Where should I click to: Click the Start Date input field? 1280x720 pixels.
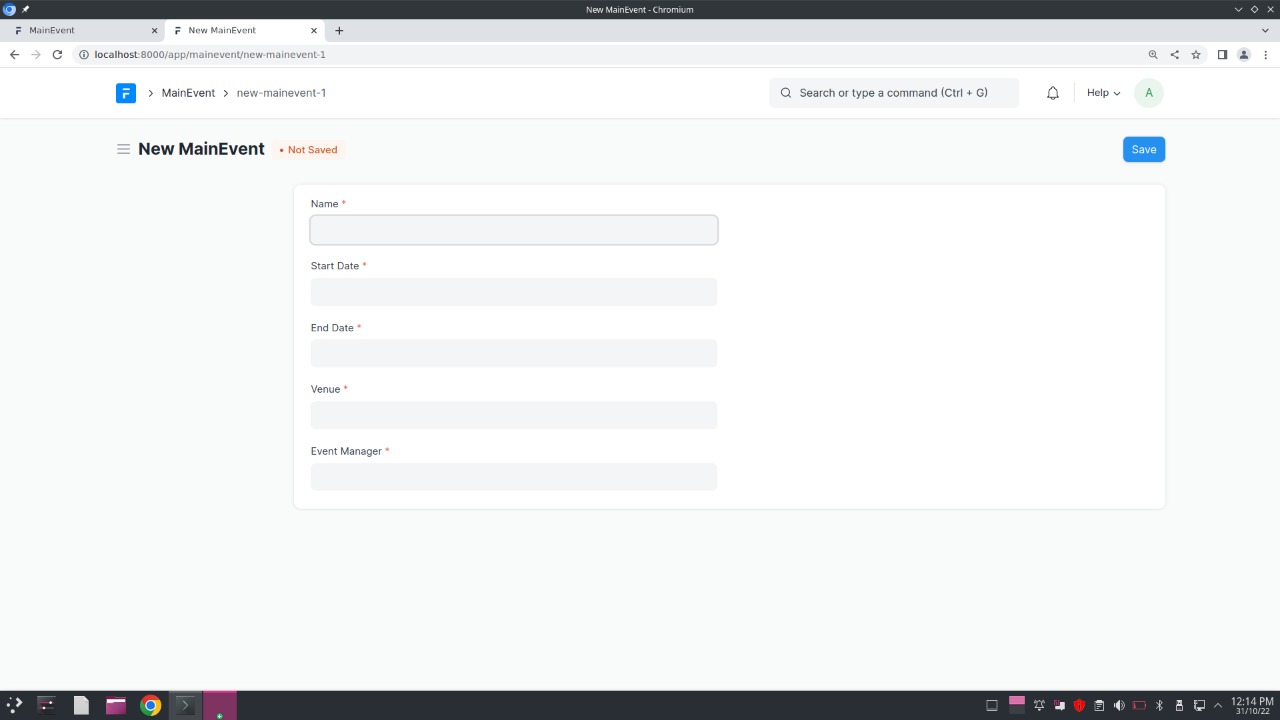coord(514,292)
